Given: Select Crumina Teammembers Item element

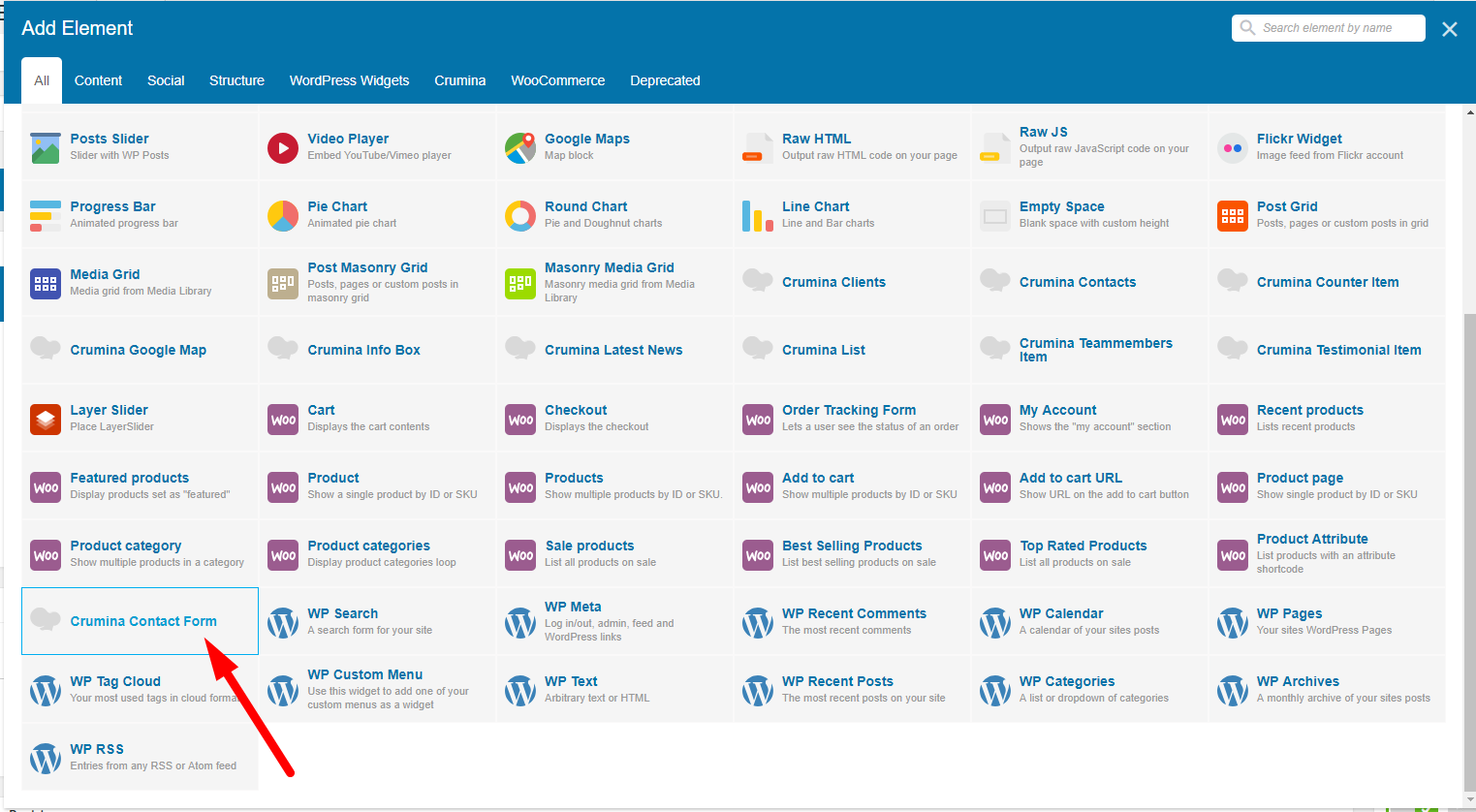Looking at the screenshot, I should pyautogui.click(x=1089, y=350).
